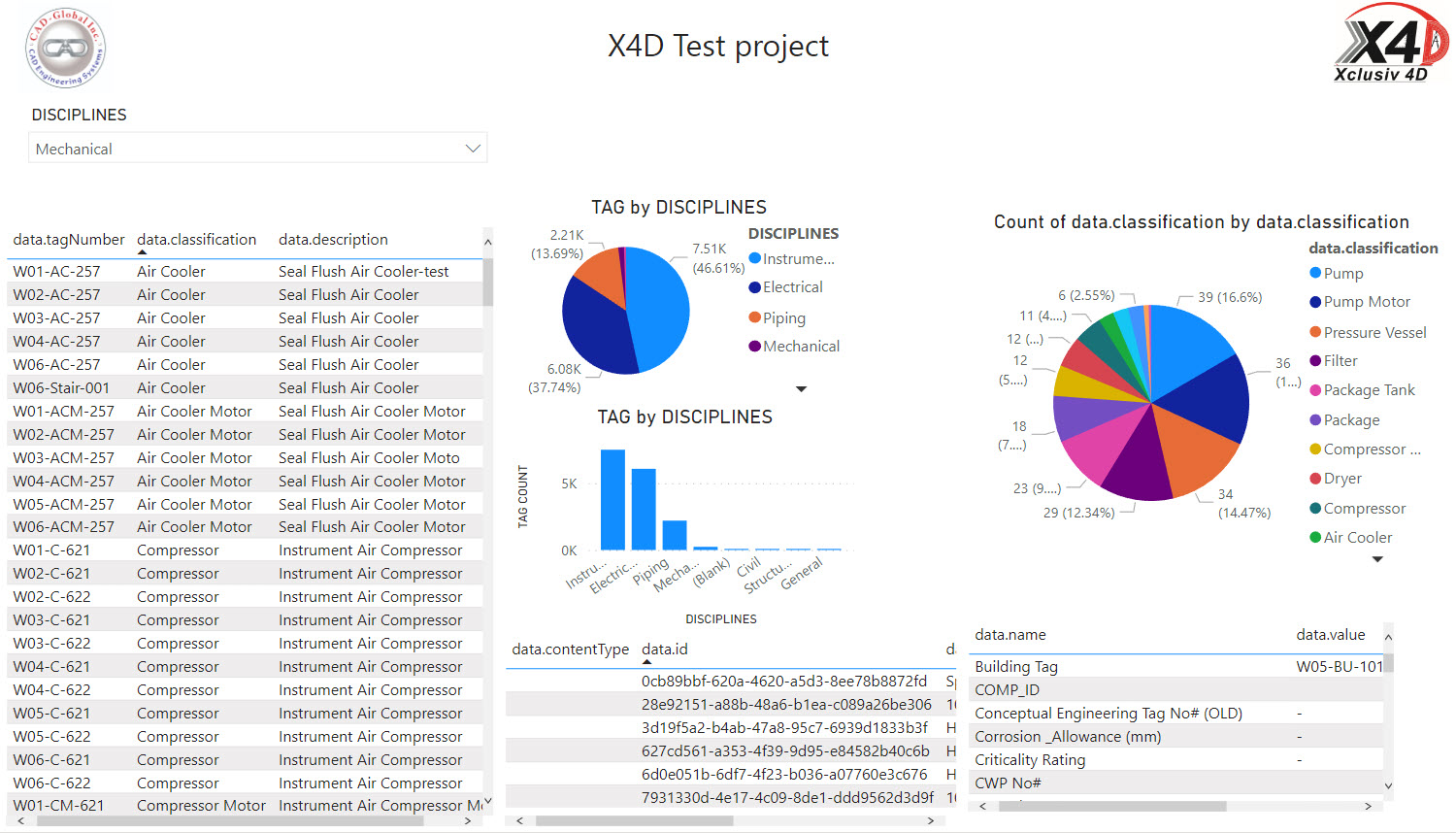Sort by data.id column header
This screenshot has height=833, width=1456.
click(665, 650)
